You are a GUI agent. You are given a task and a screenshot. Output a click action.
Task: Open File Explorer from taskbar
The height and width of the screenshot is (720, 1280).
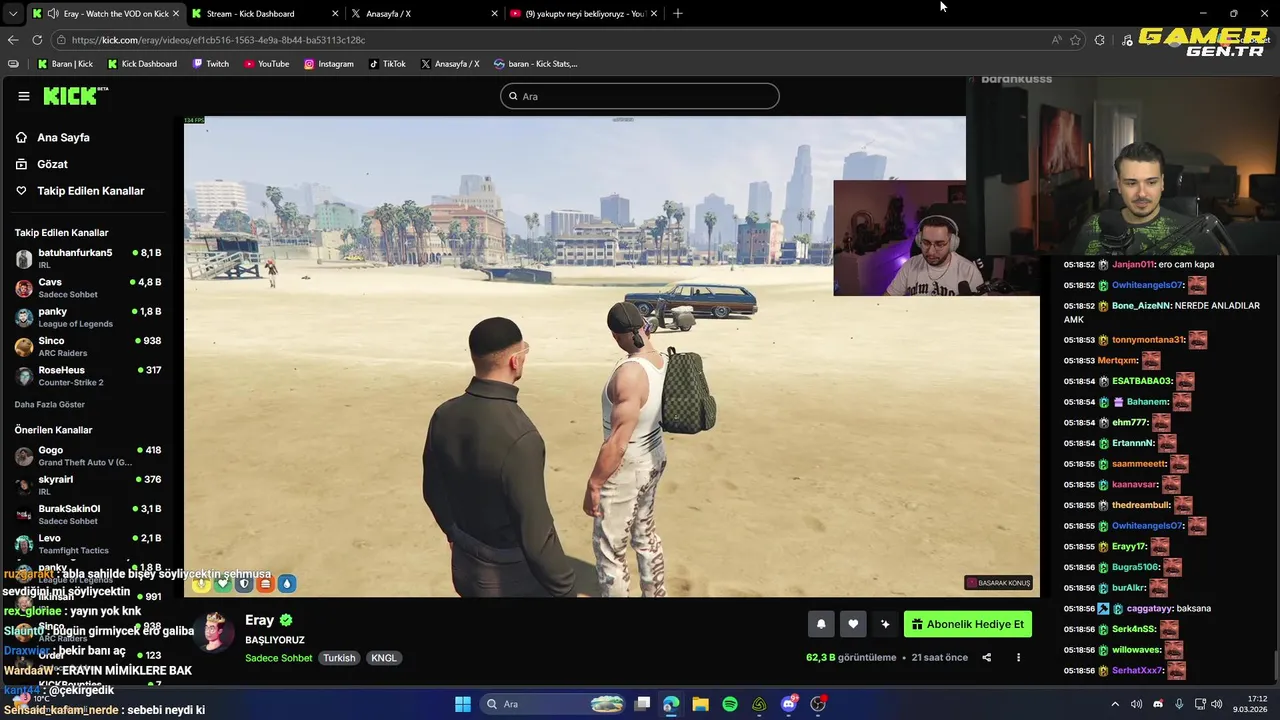(x=700, y=704)
